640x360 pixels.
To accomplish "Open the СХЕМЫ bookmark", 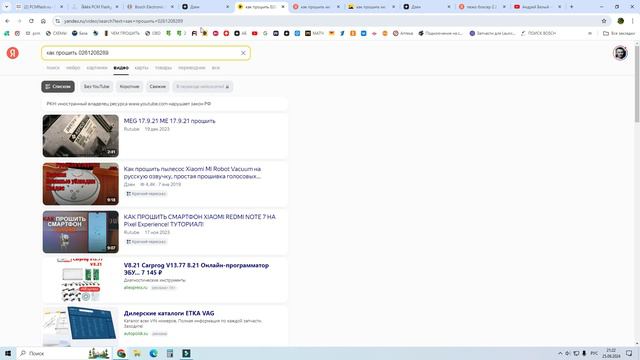I will pos(56,33).
